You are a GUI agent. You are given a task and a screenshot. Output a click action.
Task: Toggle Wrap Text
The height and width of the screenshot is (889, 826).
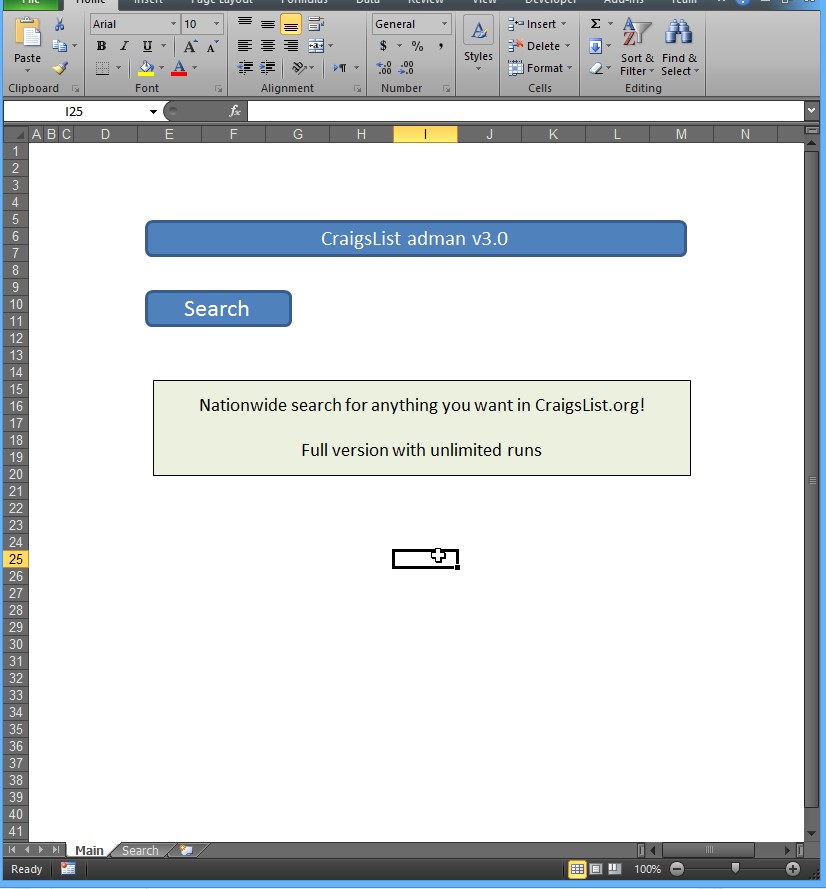point(316,24)
